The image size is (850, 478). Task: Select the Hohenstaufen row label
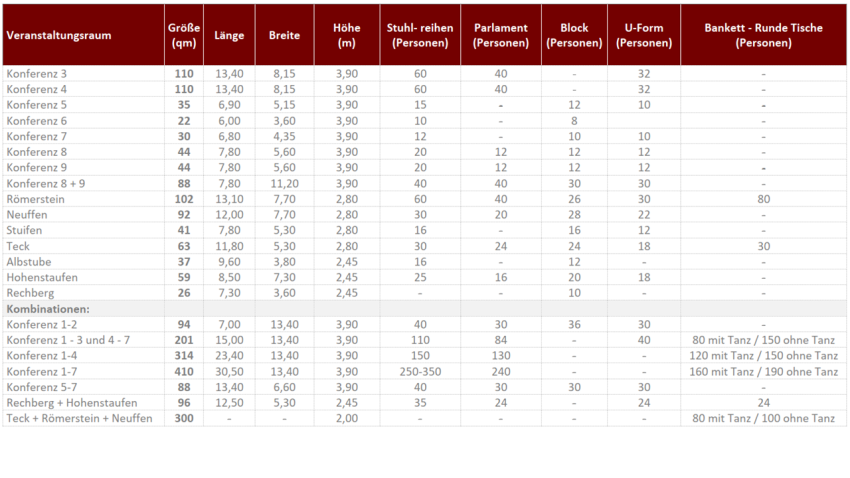42,277
